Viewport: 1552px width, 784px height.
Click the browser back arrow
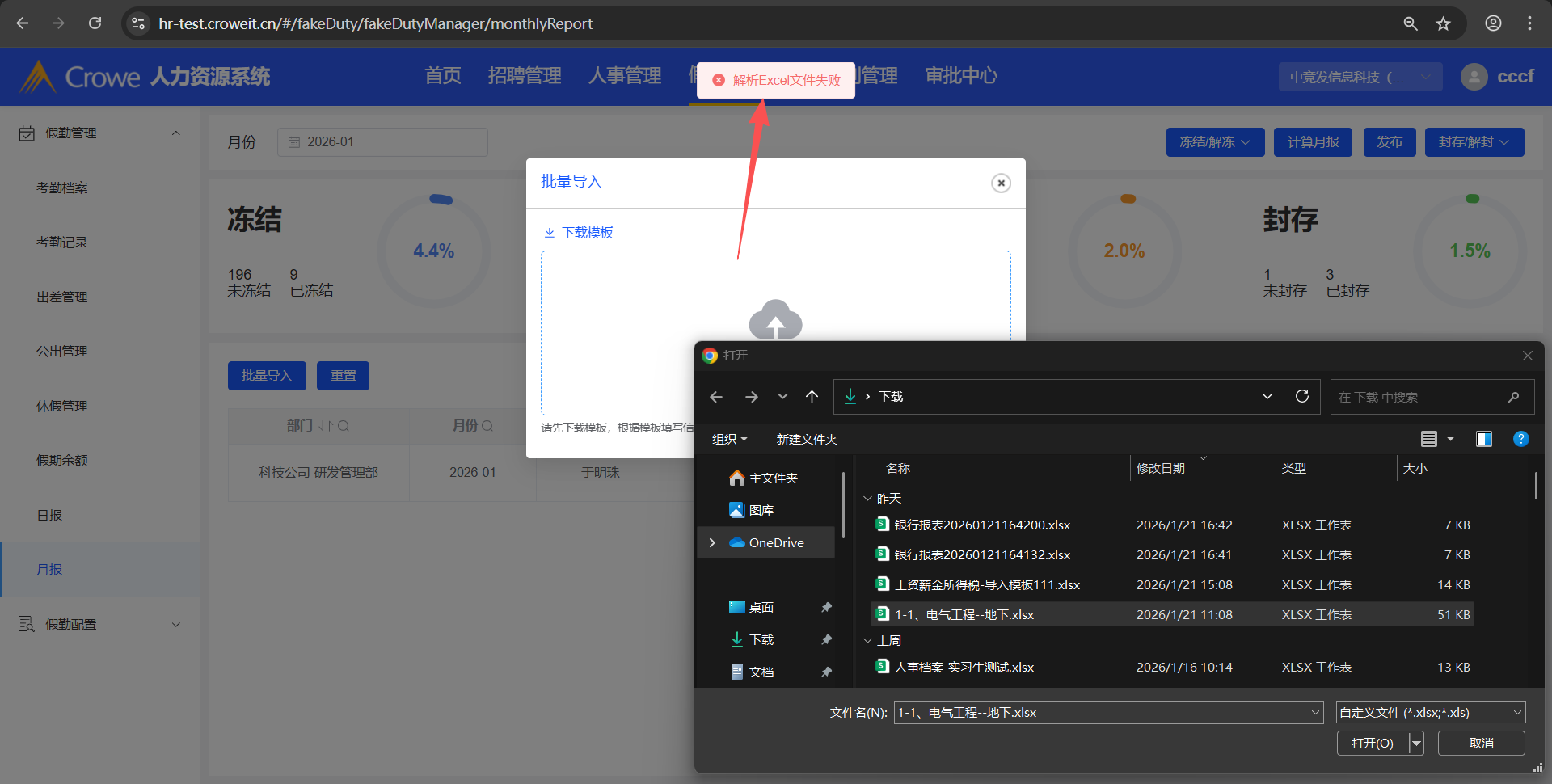[23, 23]
